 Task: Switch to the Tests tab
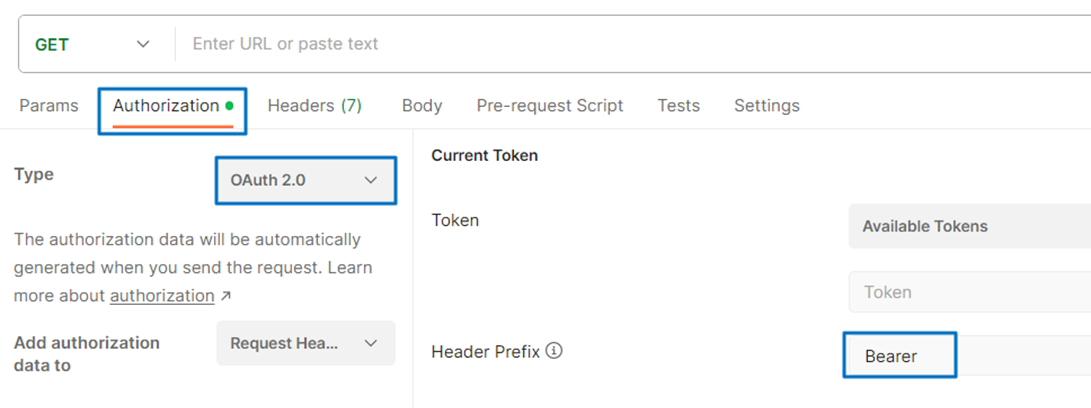[x=679, y=106]
